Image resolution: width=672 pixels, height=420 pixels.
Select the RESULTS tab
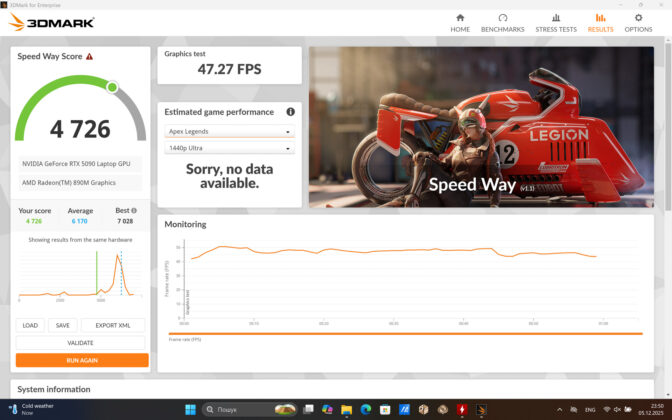click(x=600, y=23)
